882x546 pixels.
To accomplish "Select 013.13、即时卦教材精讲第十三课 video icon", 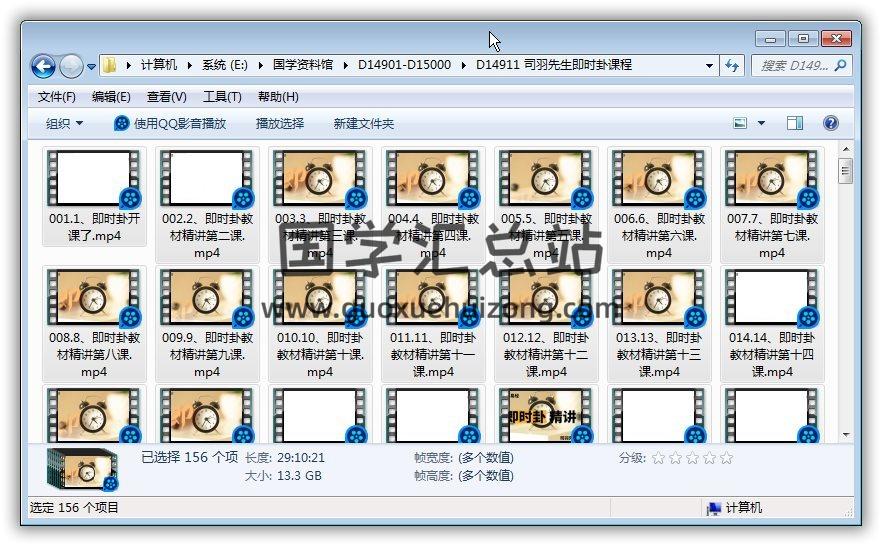I will 659,298.
